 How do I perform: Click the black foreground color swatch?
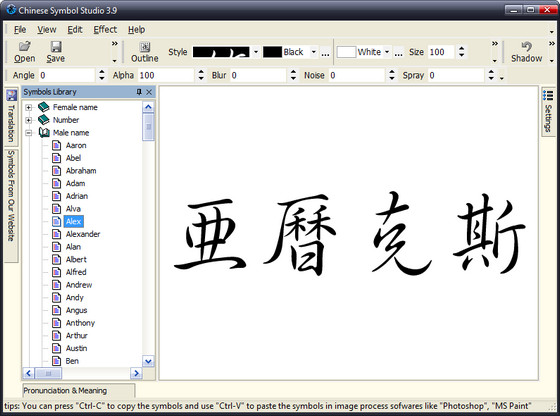[x=272, y=52]
